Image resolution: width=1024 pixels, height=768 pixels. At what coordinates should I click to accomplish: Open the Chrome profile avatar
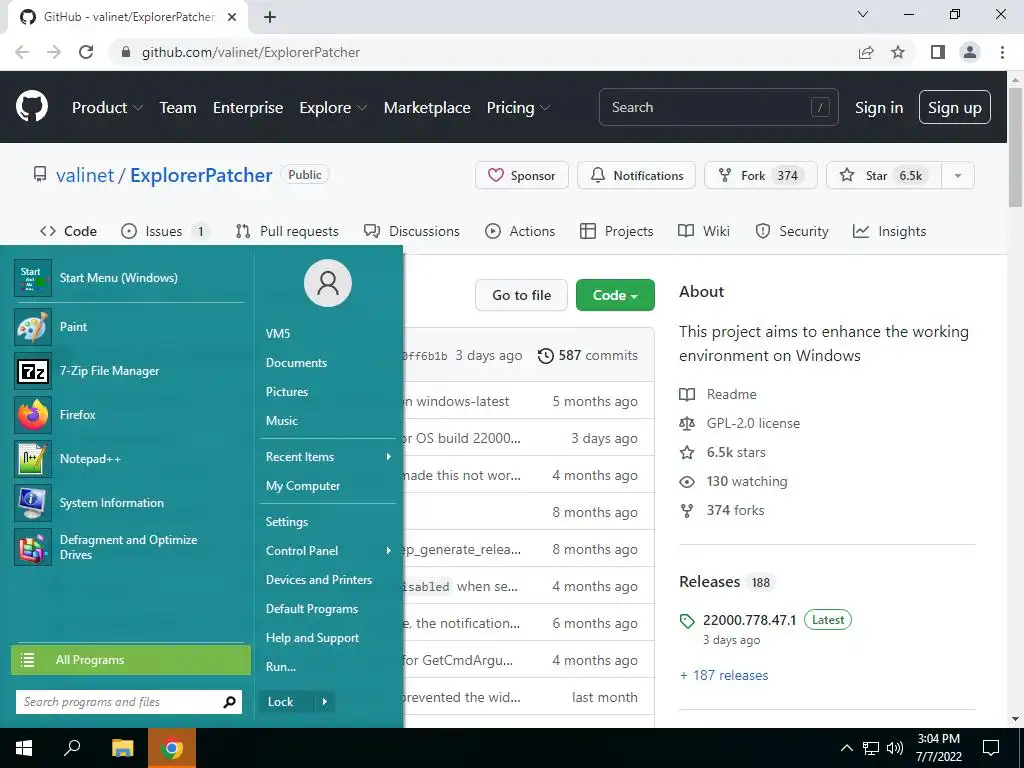pos(970,52)
